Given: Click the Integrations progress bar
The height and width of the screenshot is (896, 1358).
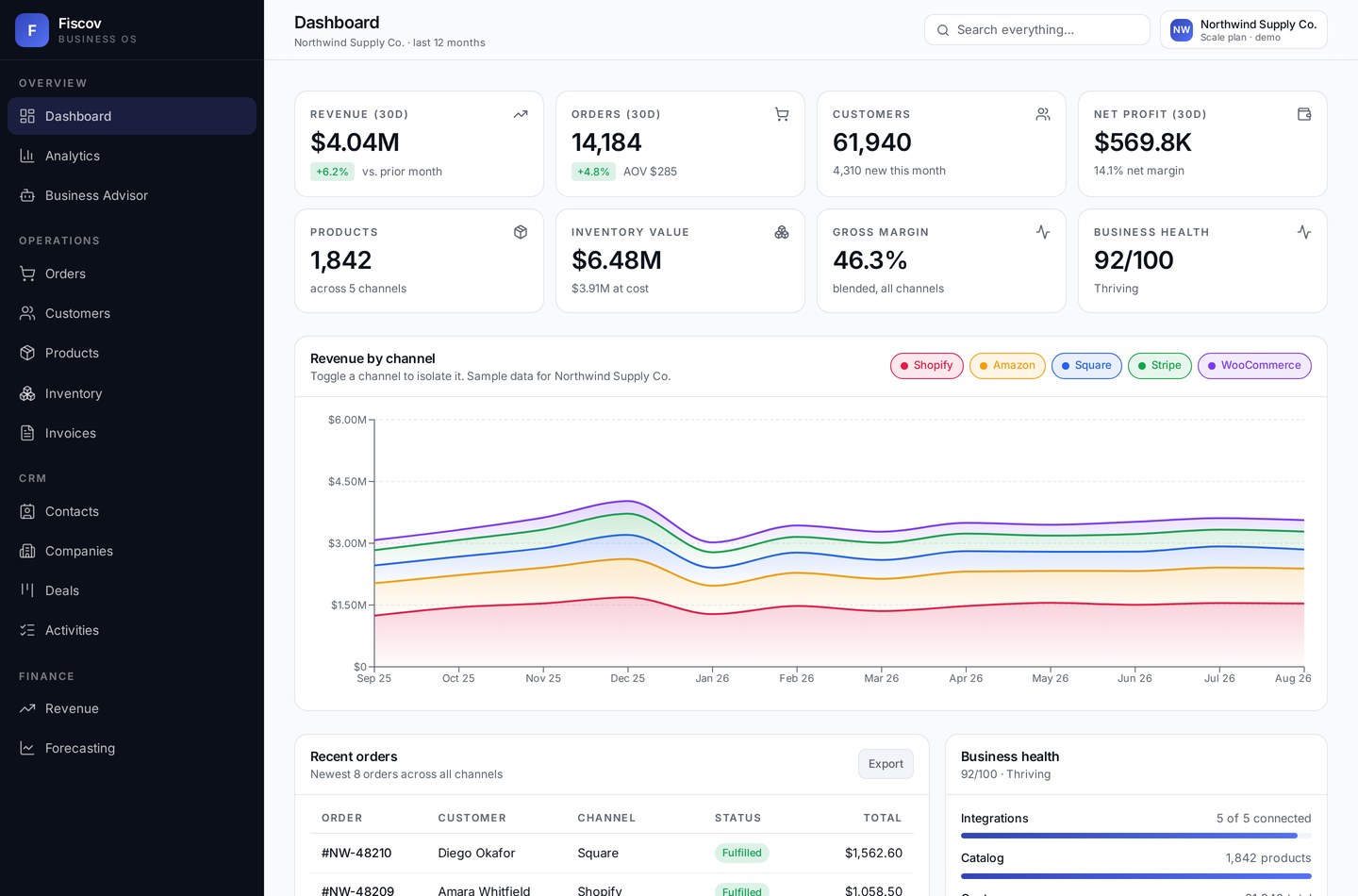Looking at the screenshot, I should [1136, 836].
